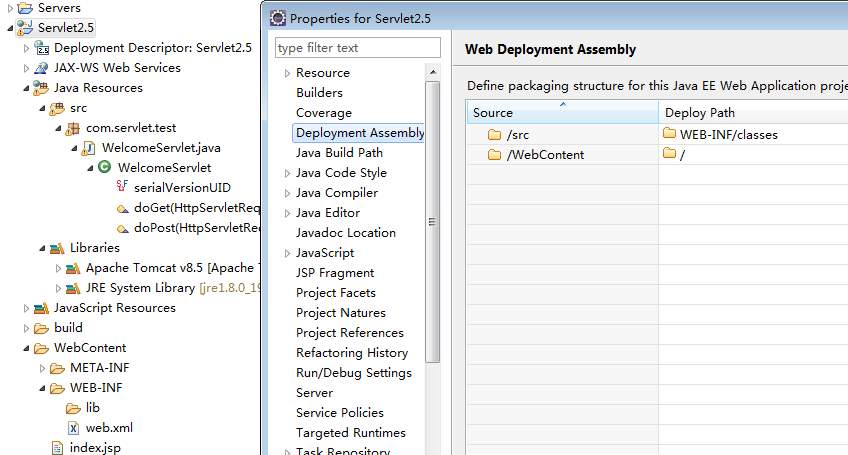Image resolution: width=848 pixels, height=455 pixels.
Task: Open the Targeted Runtimes page
Action: (350, 433)
